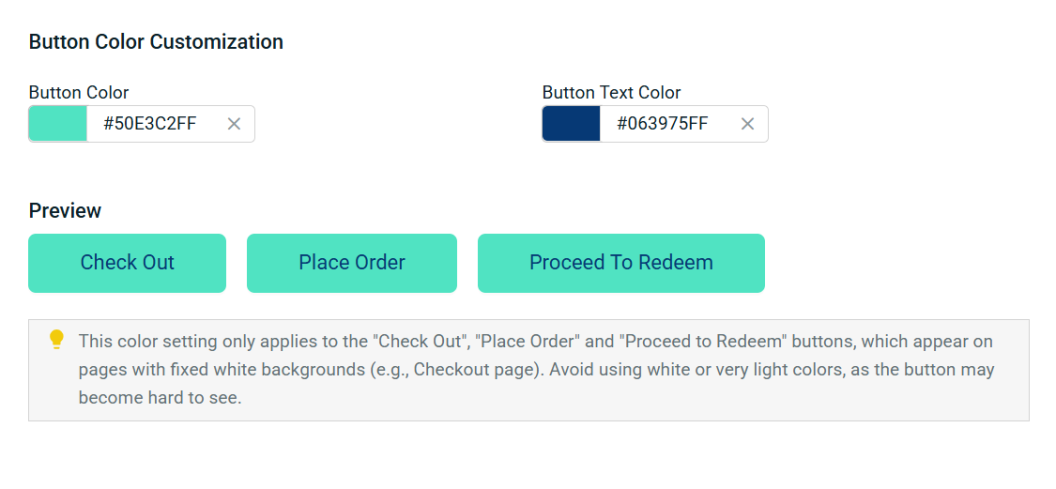Click the Preview section heading

click(x=65, y=211)
